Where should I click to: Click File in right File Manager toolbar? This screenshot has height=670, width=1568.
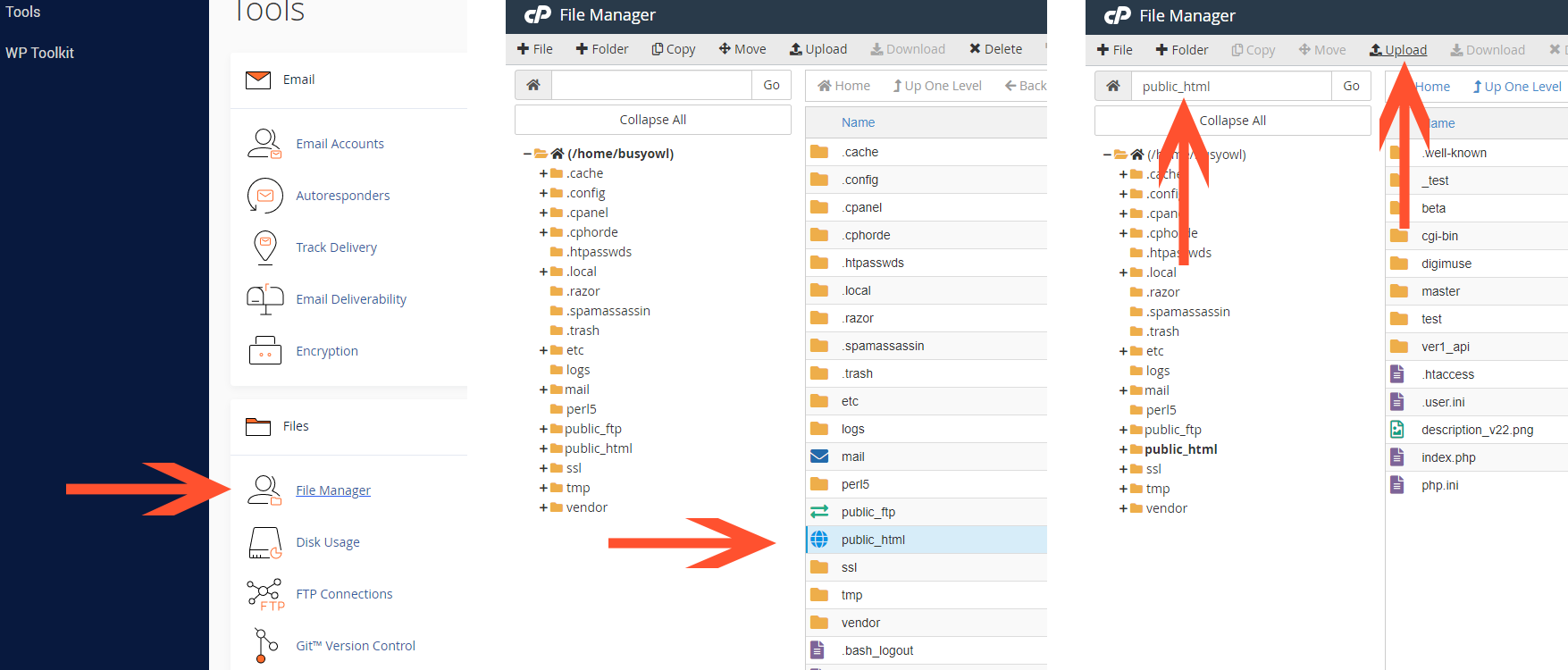1115,50
